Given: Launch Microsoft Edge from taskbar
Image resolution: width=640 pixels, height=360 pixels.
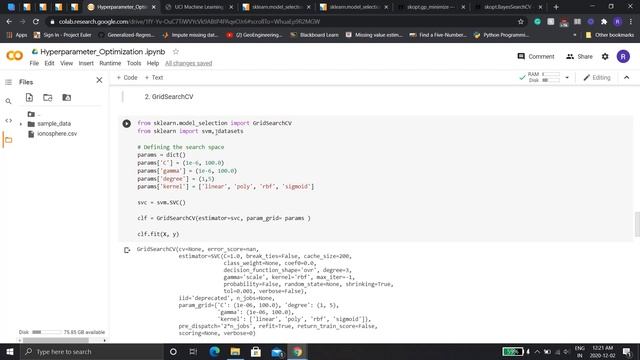Looking at the screenshot, I should click(x=215, y=351).
